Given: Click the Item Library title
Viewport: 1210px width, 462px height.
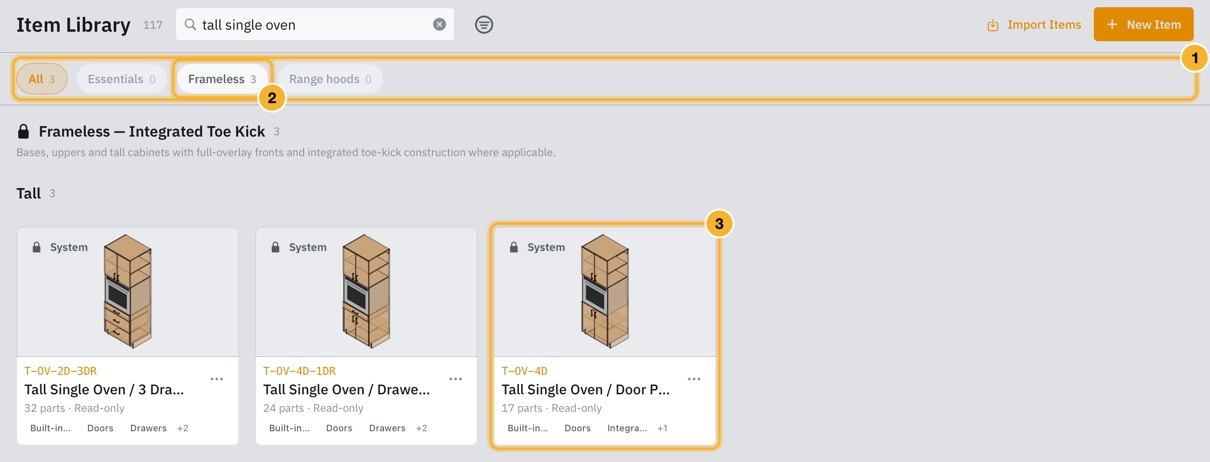Looking at the screenshot, I should [73, 25].
